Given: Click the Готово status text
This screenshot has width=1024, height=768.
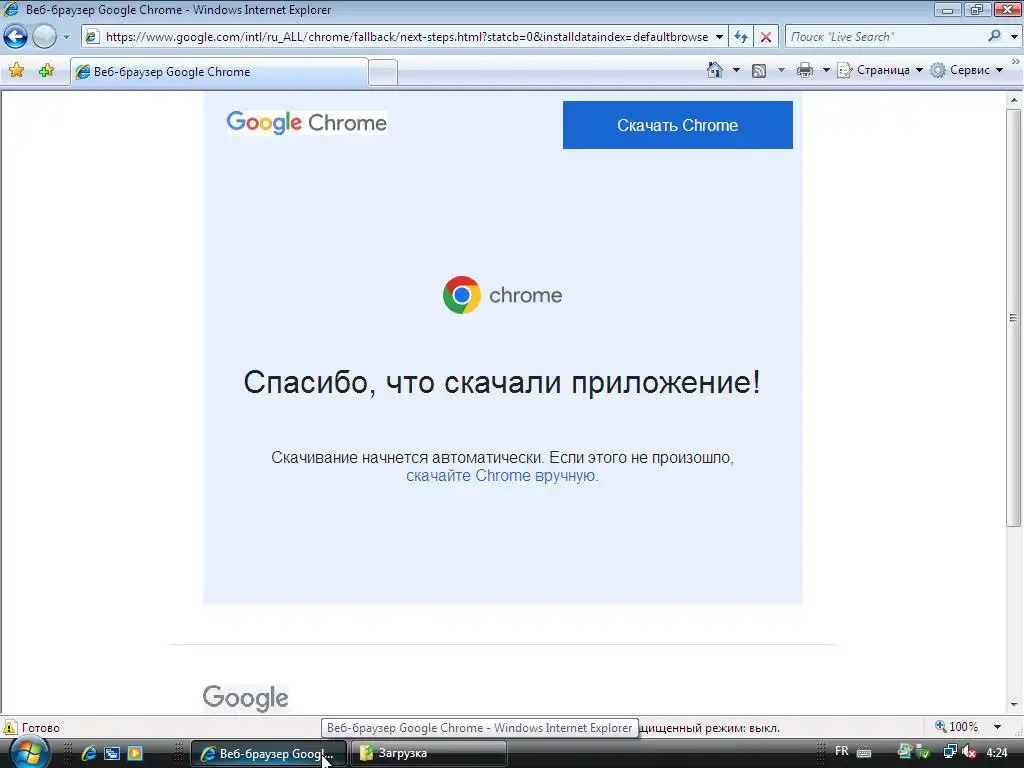Looking at the screenshot, I should 40,728.
